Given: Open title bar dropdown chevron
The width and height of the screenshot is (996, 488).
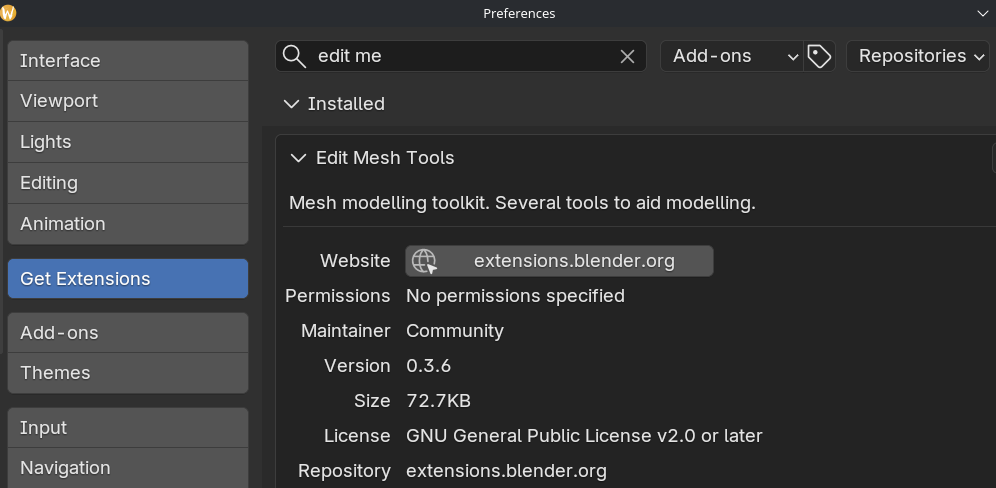Looking at the screenshot, I should pyautogui.click(x=983, y=13).
